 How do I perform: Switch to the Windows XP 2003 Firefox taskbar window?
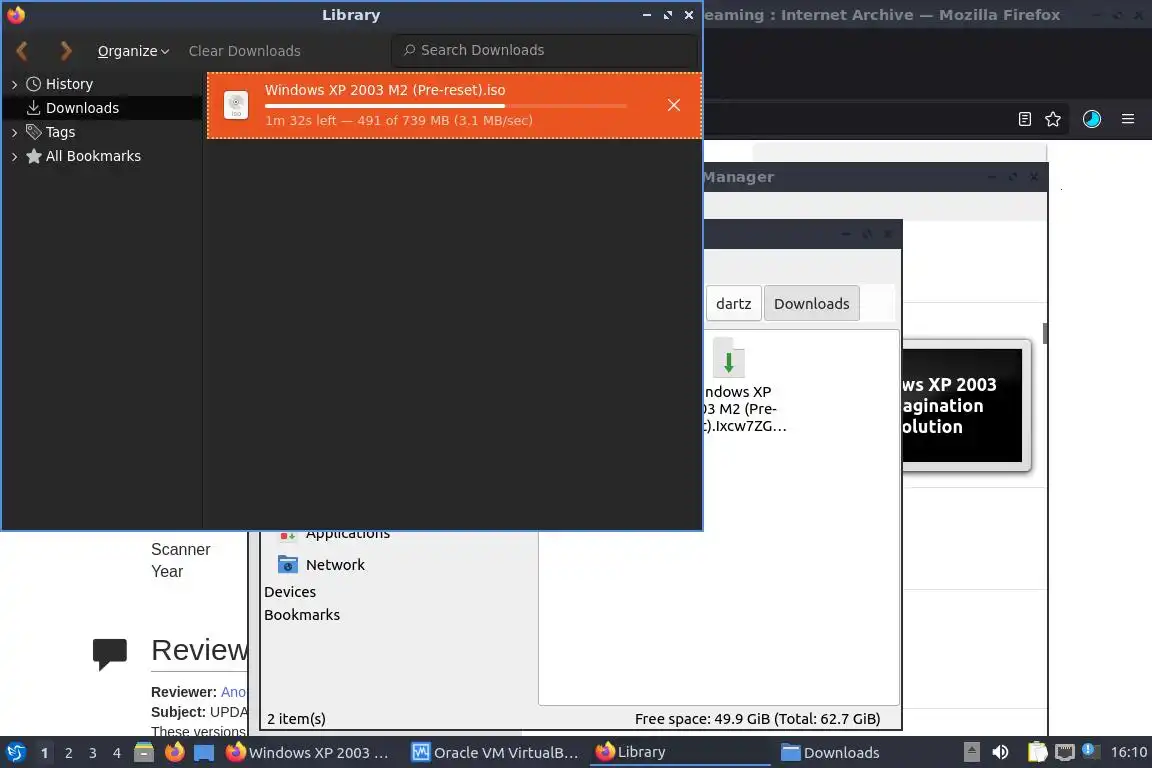309,753
